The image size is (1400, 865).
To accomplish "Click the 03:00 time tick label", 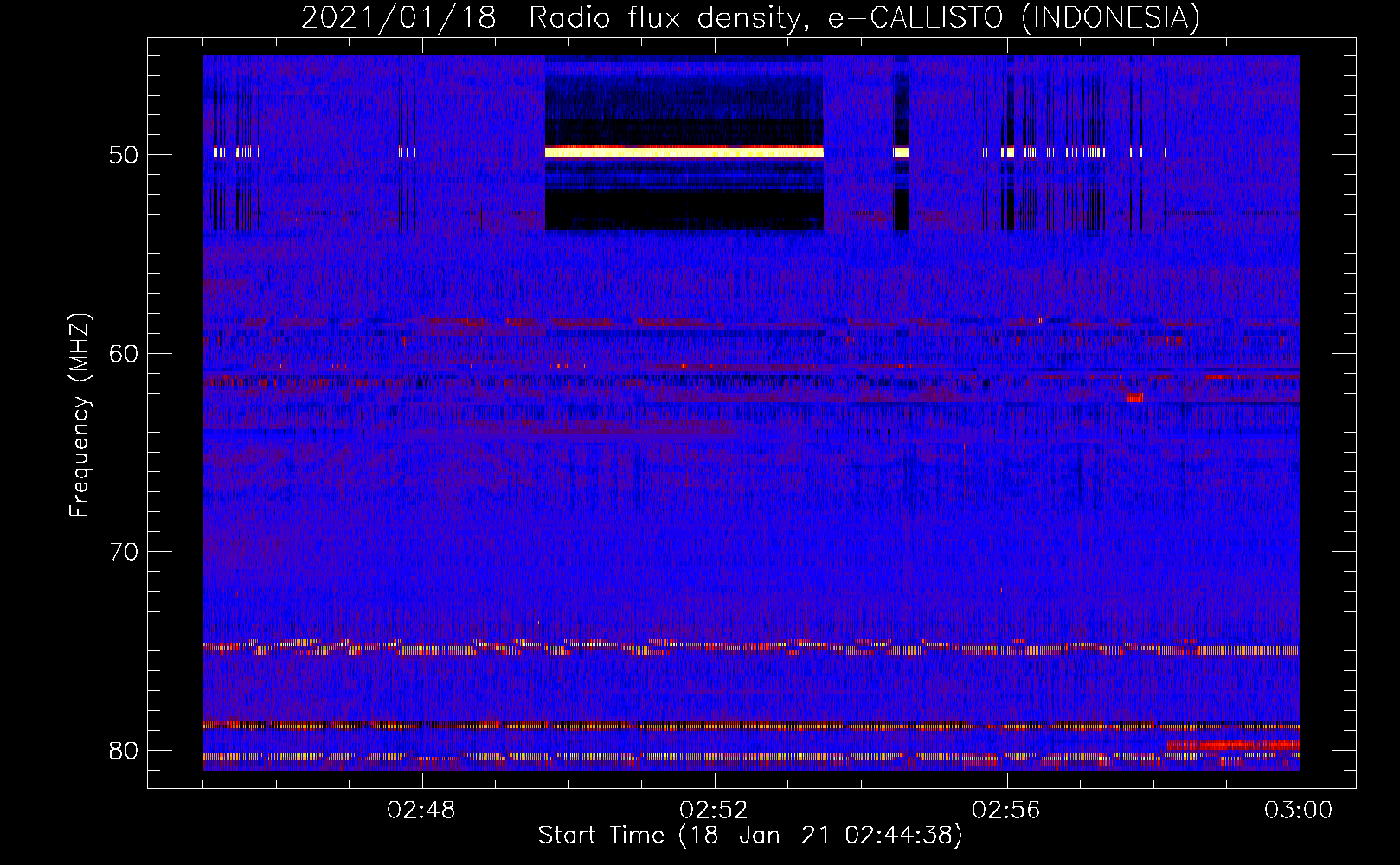I will [1299, 811].
